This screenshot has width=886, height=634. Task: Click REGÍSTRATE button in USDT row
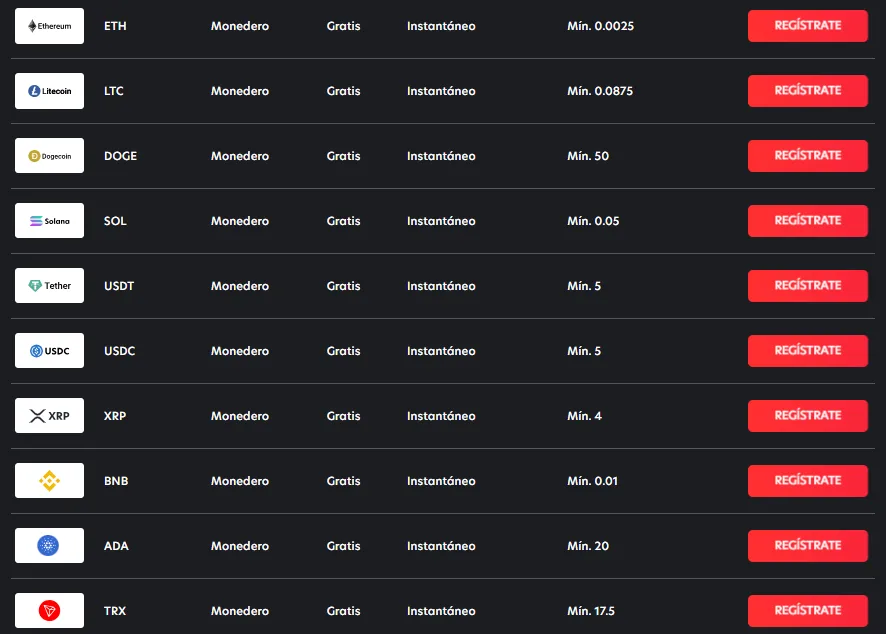pos(807,285)
